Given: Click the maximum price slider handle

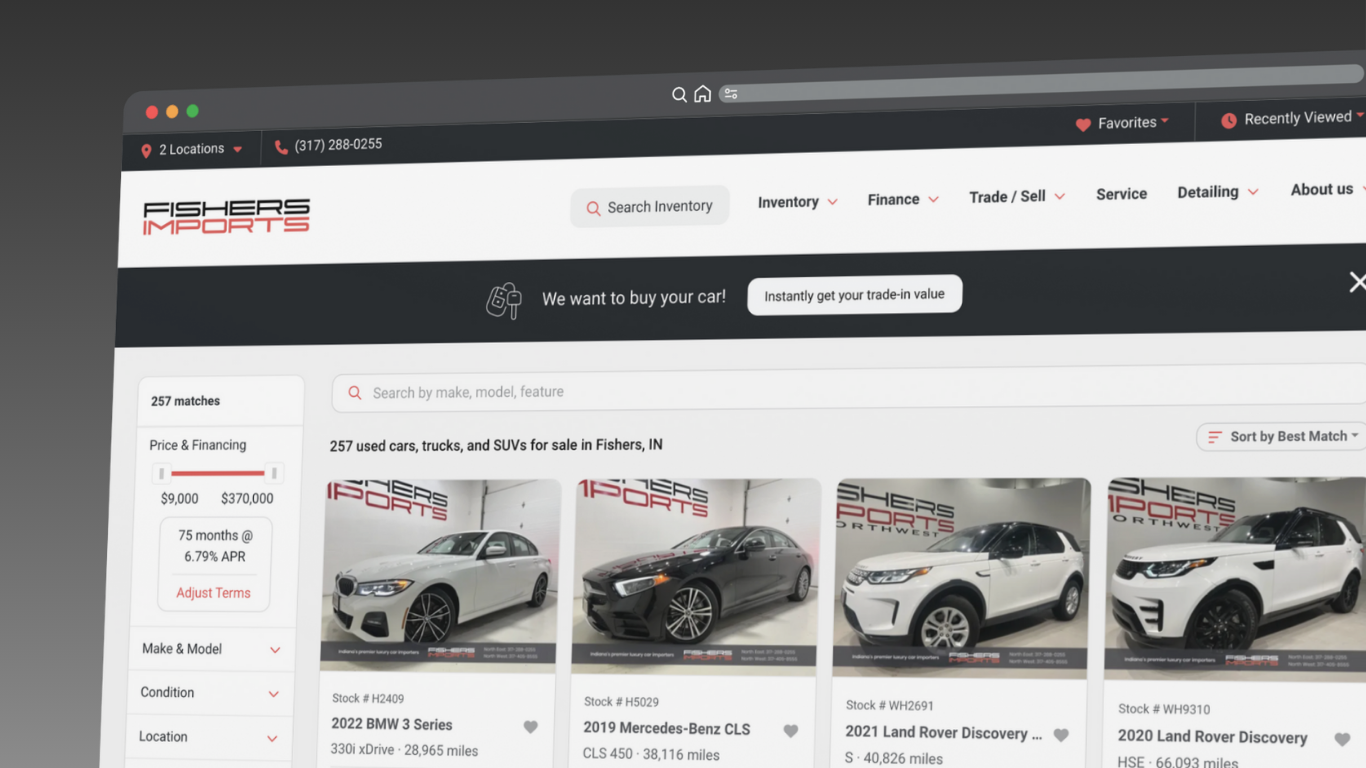Looking at the screenshot, I should tap(273, 473).
